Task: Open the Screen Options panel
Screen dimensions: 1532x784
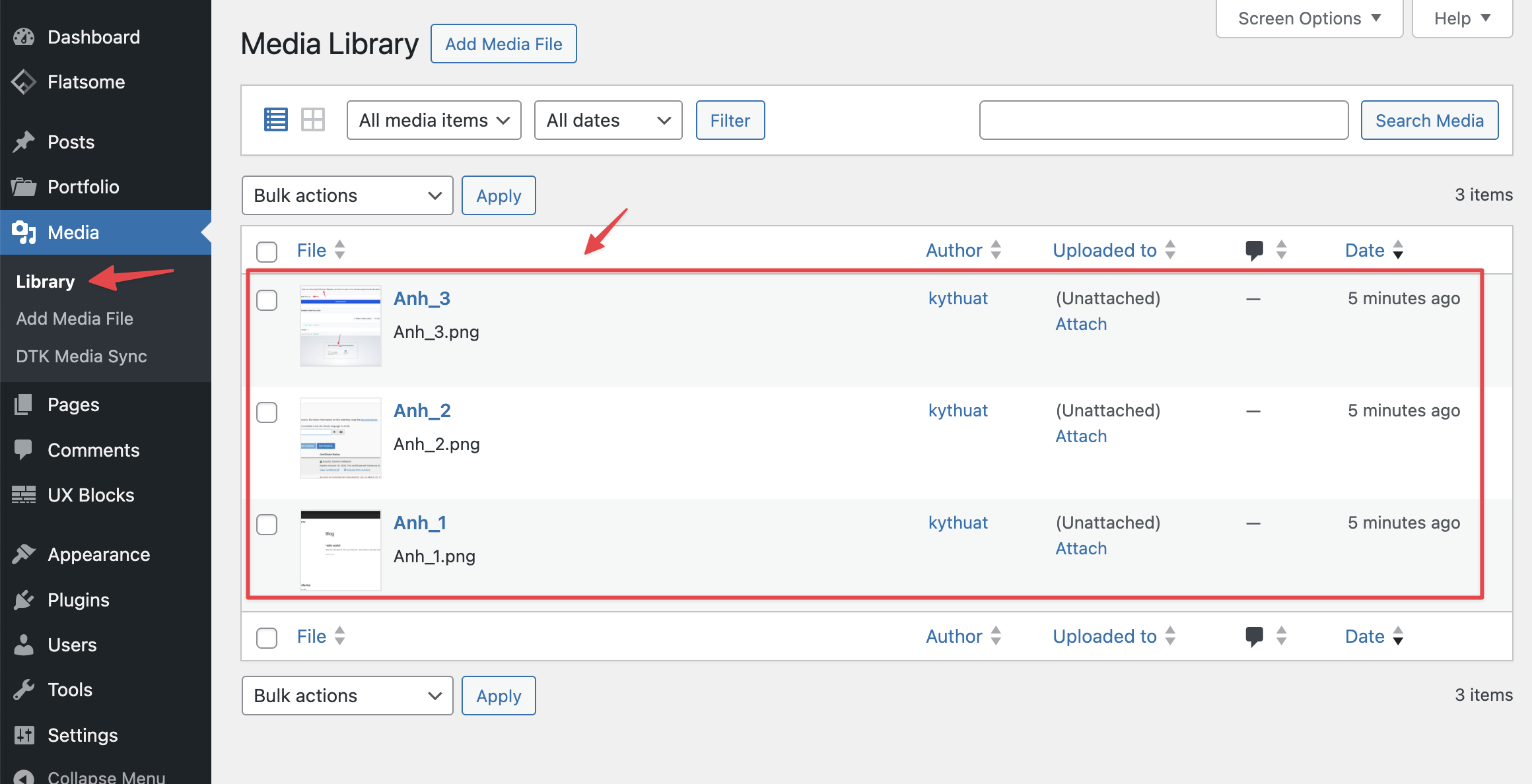Action: pyautogui.click(x=1309, y=18)
